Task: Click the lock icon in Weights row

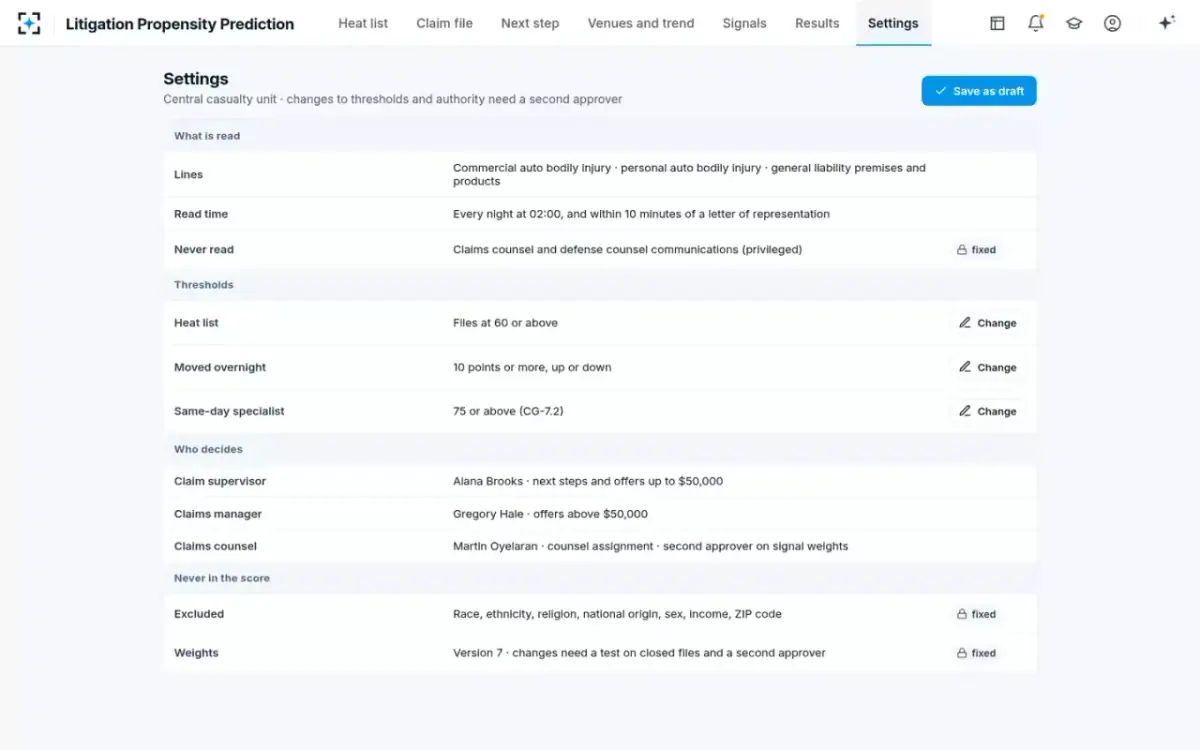Action: (x=962, y=653)
